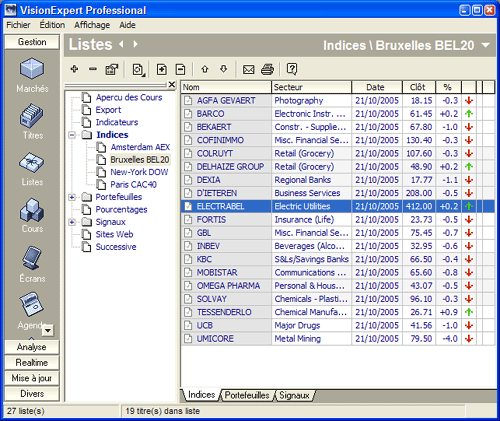Click the Gestion panel button
Screen dimensions: 500x421
pos(32,42)
